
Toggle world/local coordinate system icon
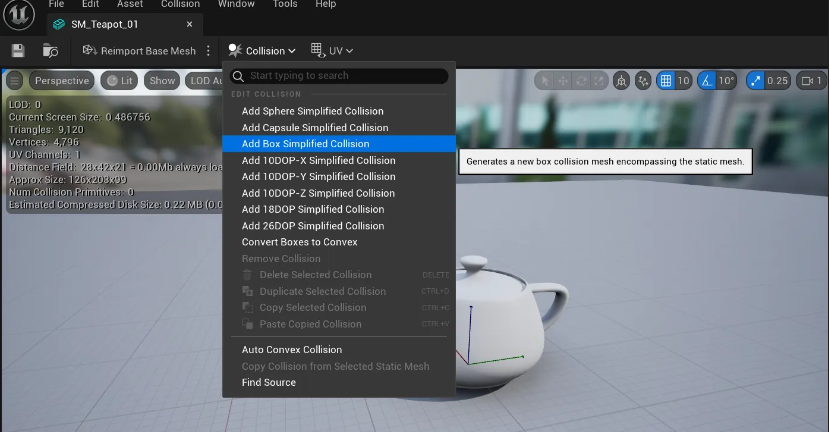click(621, 81)
